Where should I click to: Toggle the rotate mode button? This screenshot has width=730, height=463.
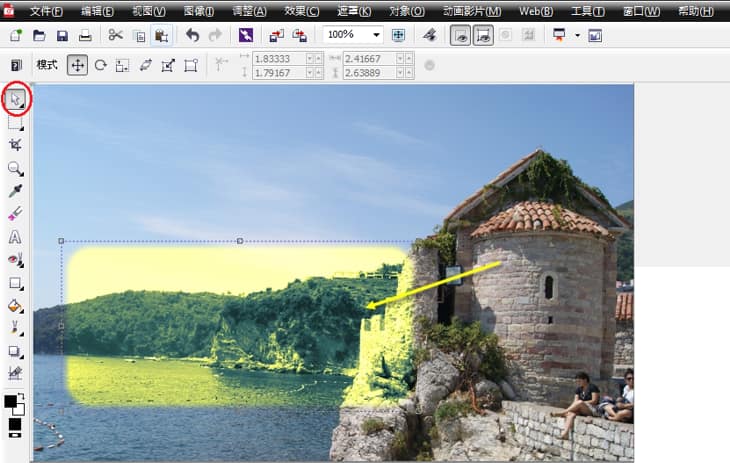[x=100, y=65]
